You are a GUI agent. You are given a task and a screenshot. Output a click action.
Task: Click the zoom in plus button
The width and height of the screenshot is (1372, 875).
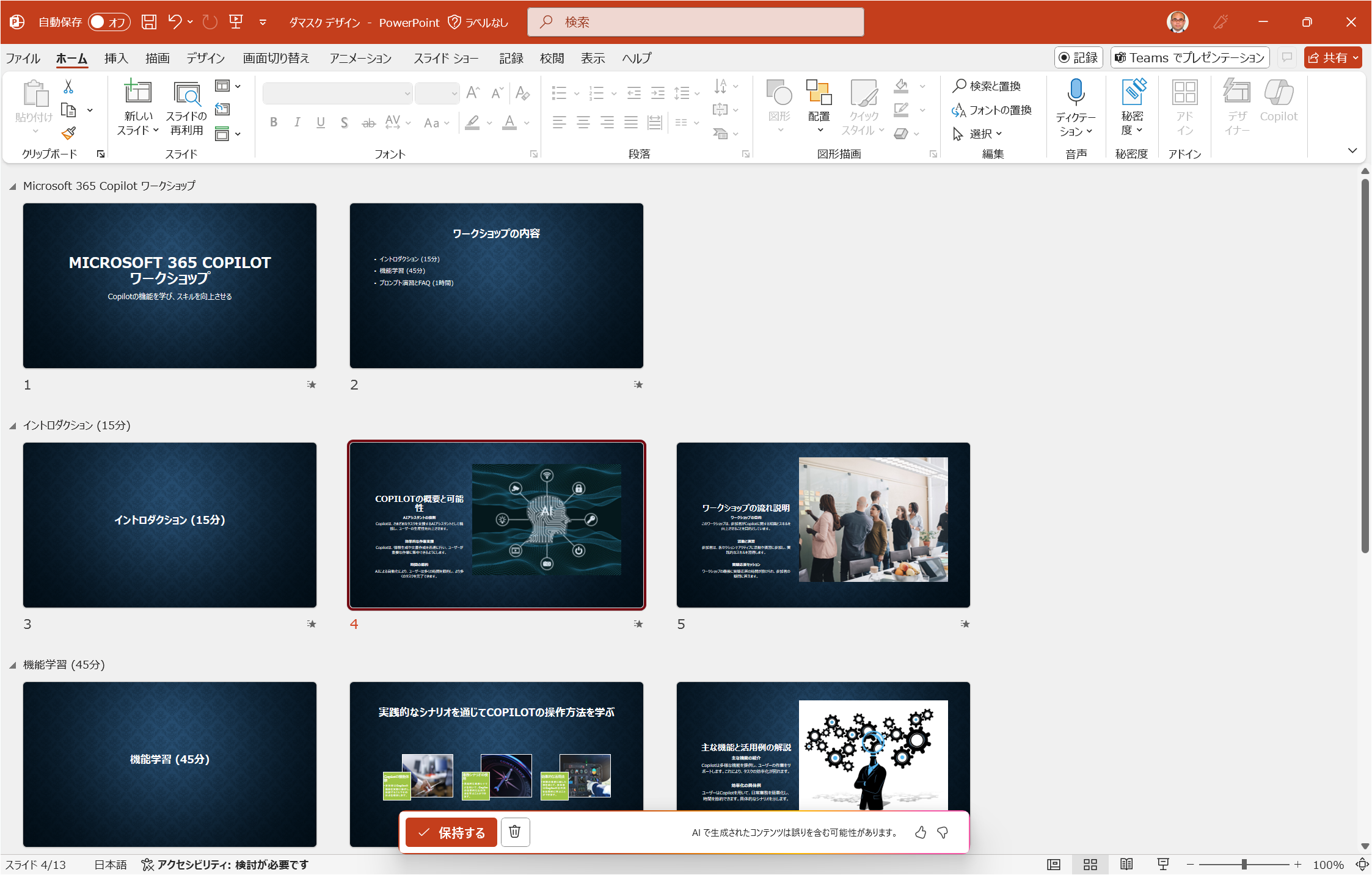click(1297, 865)
